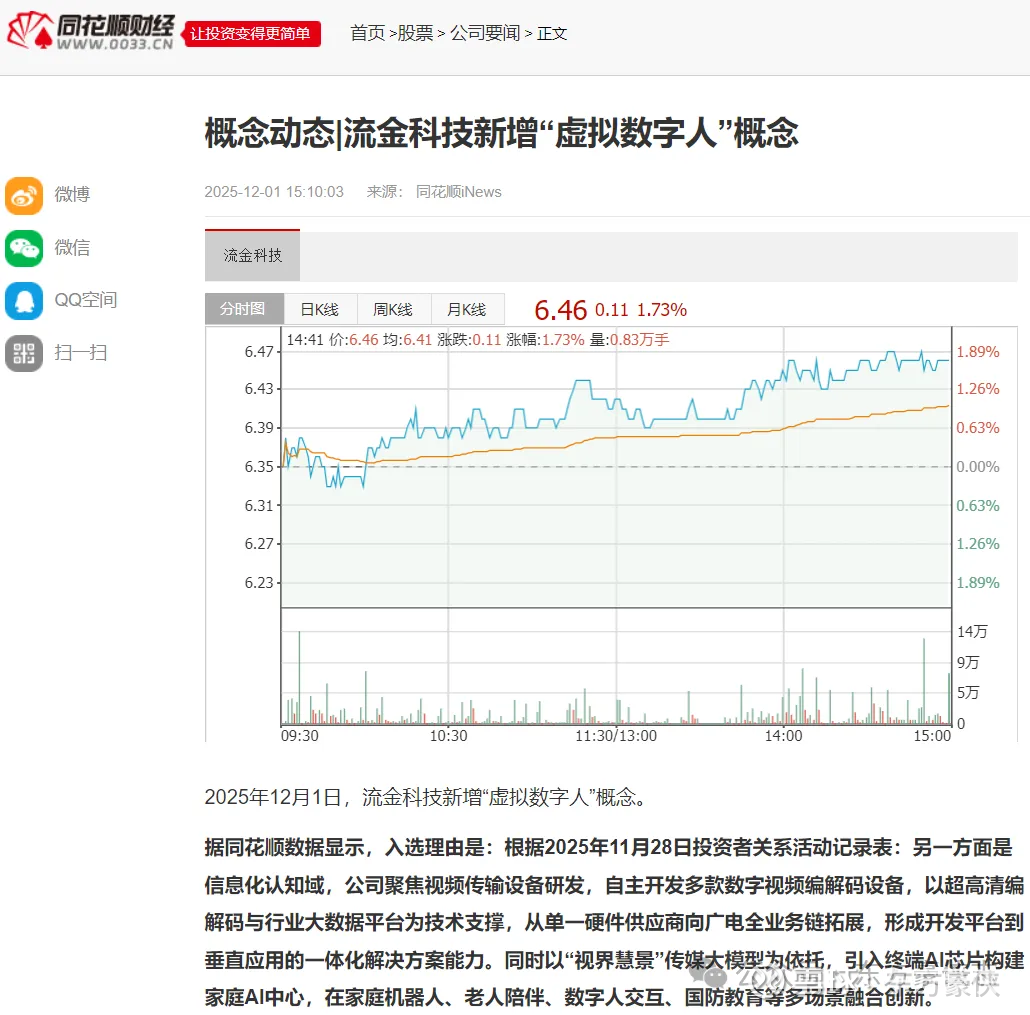
Task: Click the 微信 share label
Action: [72, 248]
